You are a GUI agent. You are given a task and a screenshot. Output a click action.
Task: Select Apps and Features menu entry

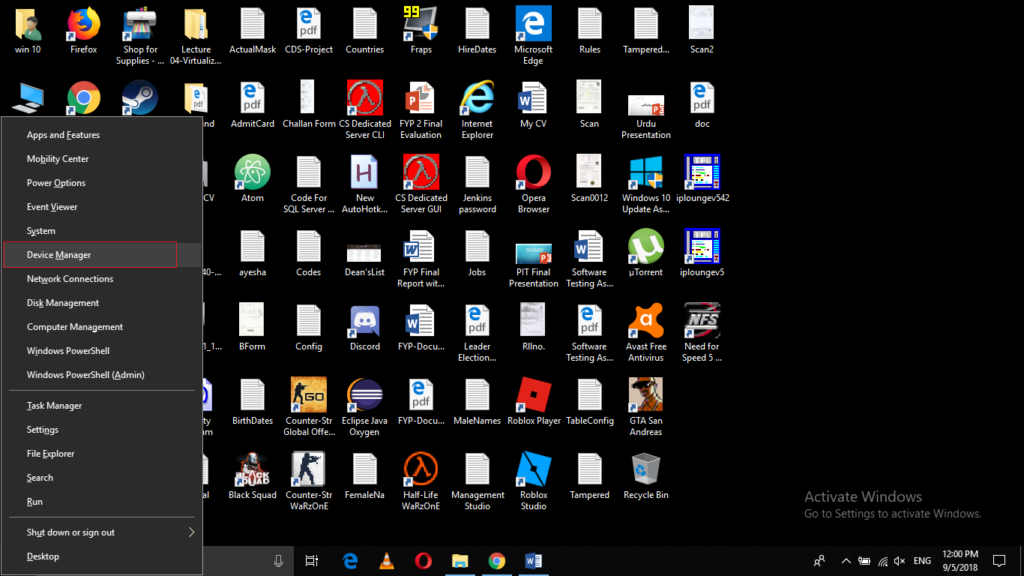tap(102, 135)
